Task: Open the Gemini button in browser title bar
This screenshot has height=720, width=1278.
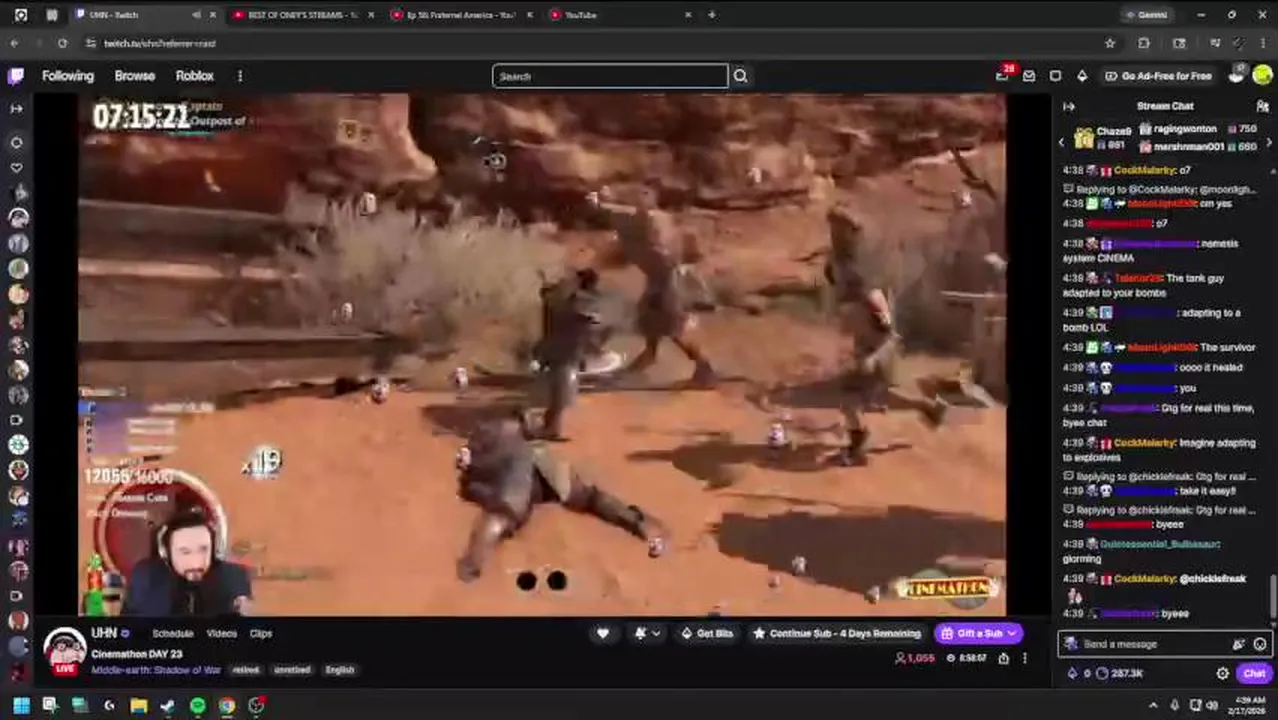Action: coord(1146,15)
